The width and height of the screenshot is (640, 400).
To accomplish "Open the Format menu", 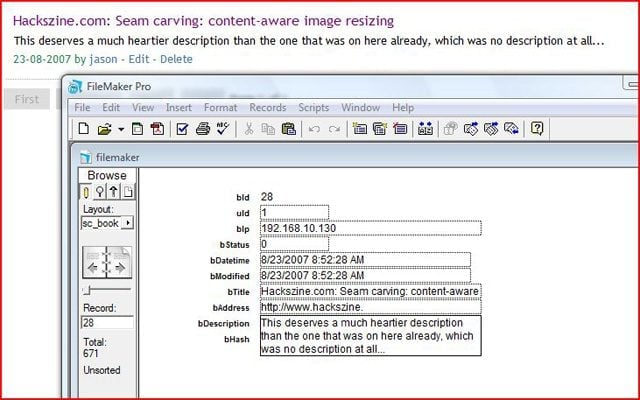I will (x=220, y=108).
